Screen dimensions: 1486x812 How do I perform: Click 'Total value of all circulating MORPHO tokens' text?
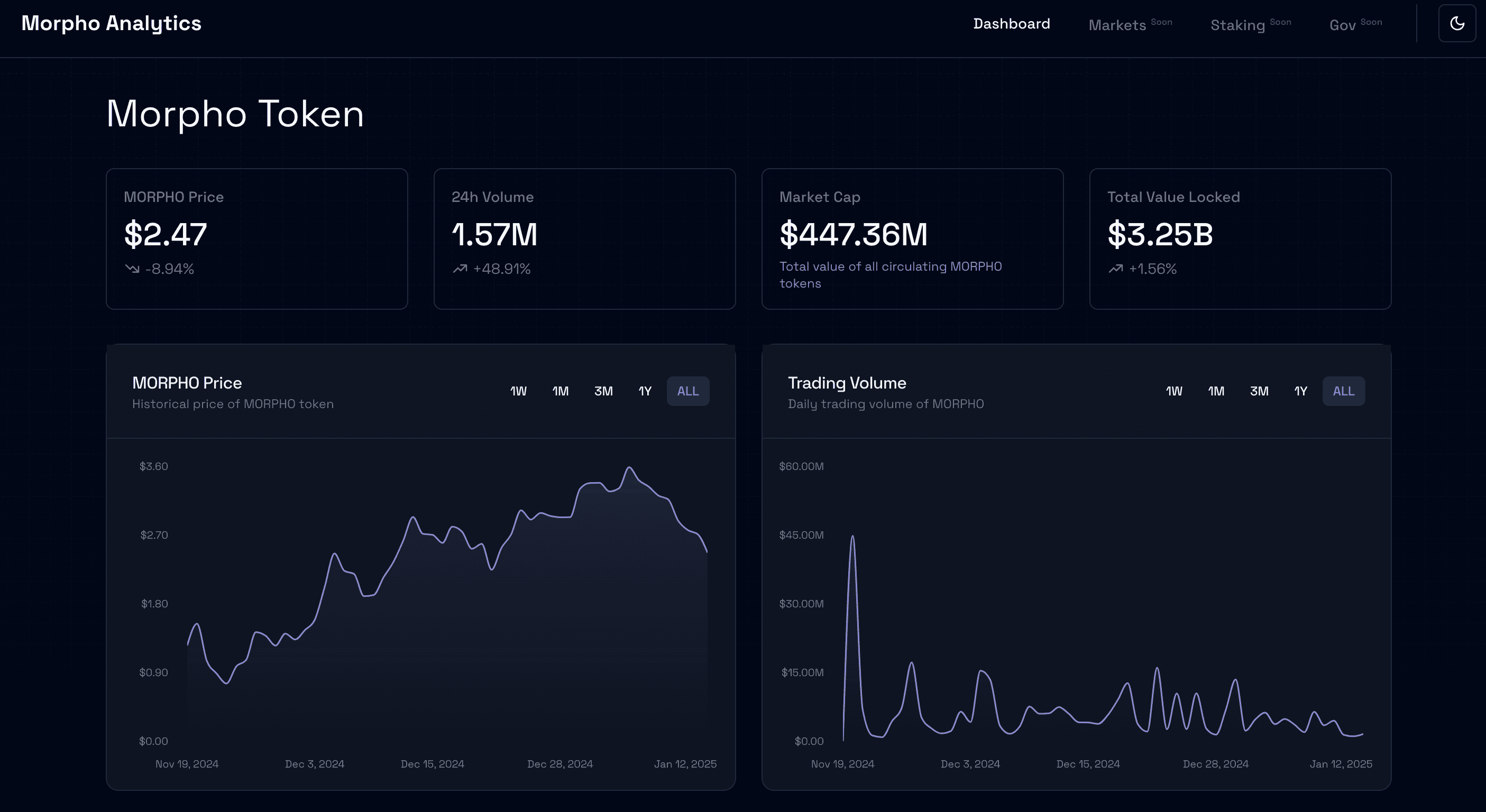point(890,275)
